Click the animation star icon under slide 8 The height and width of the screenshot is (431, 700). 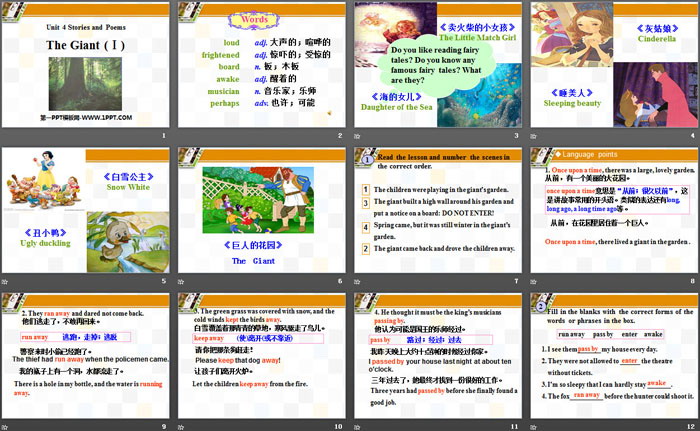(x=533, y=281)
